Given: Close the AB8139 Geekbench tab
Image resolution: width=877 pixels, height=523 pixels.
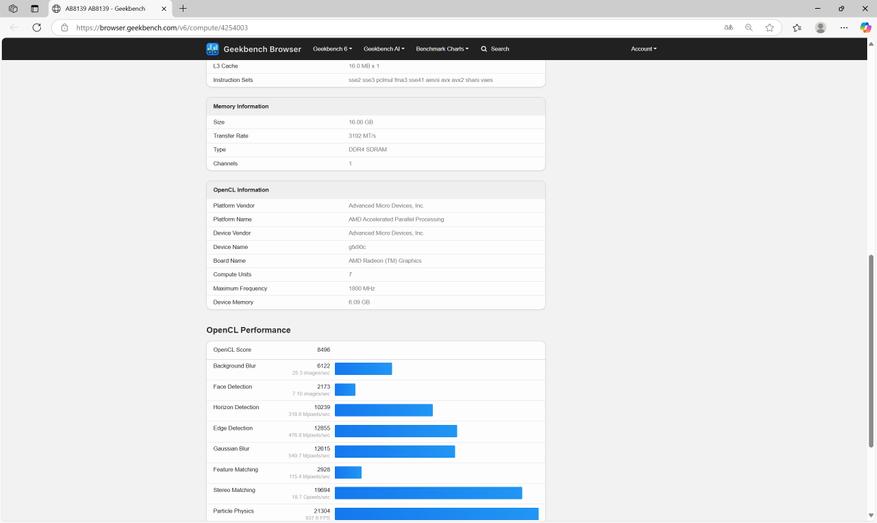Looking at the screenshot, I should pos(164,9).
